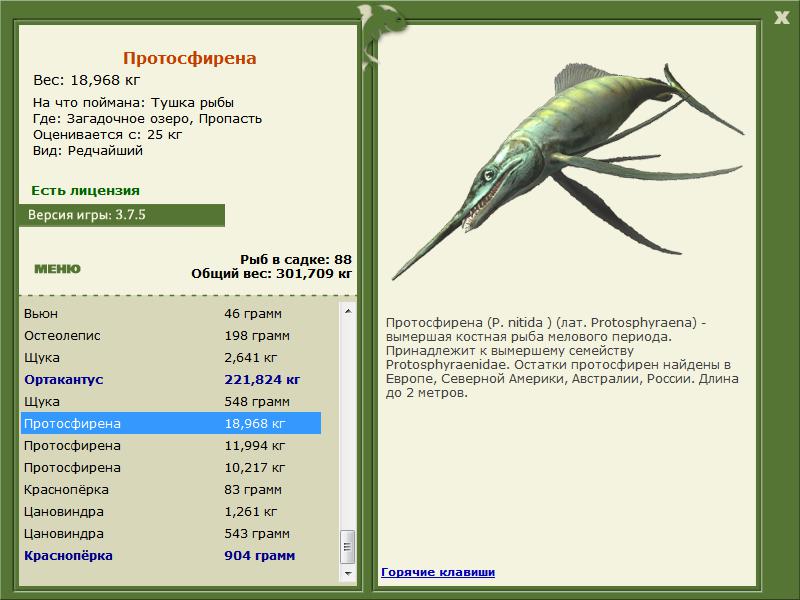Click the Общий вес: 301,709 кг text
Image resolution: width=800 pixels, height=600 pixels.
[x=271, y=273]
